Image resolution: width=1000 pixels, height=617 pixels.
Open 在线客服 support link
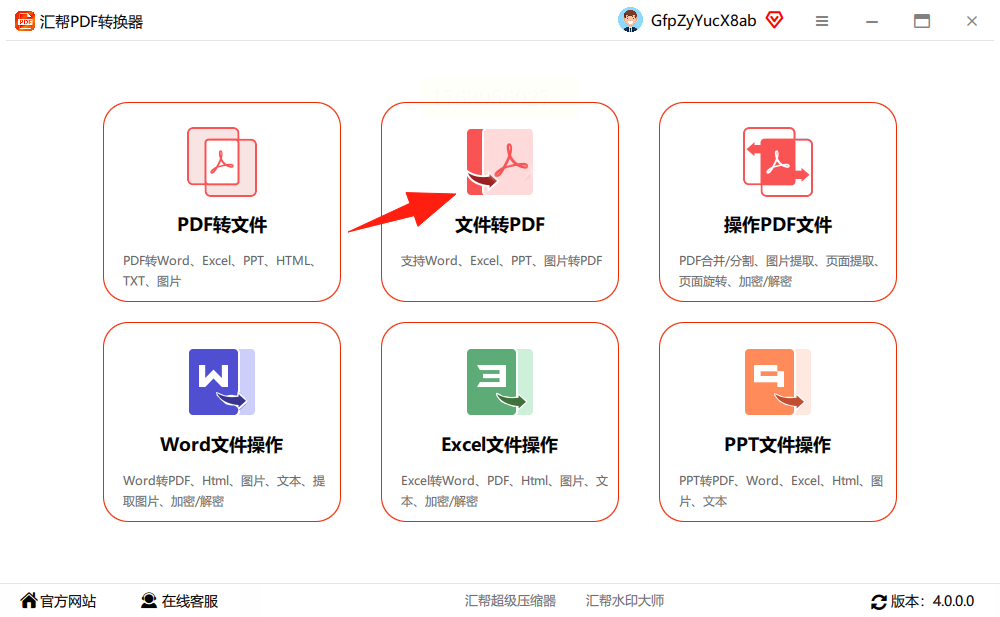(180, 600)
